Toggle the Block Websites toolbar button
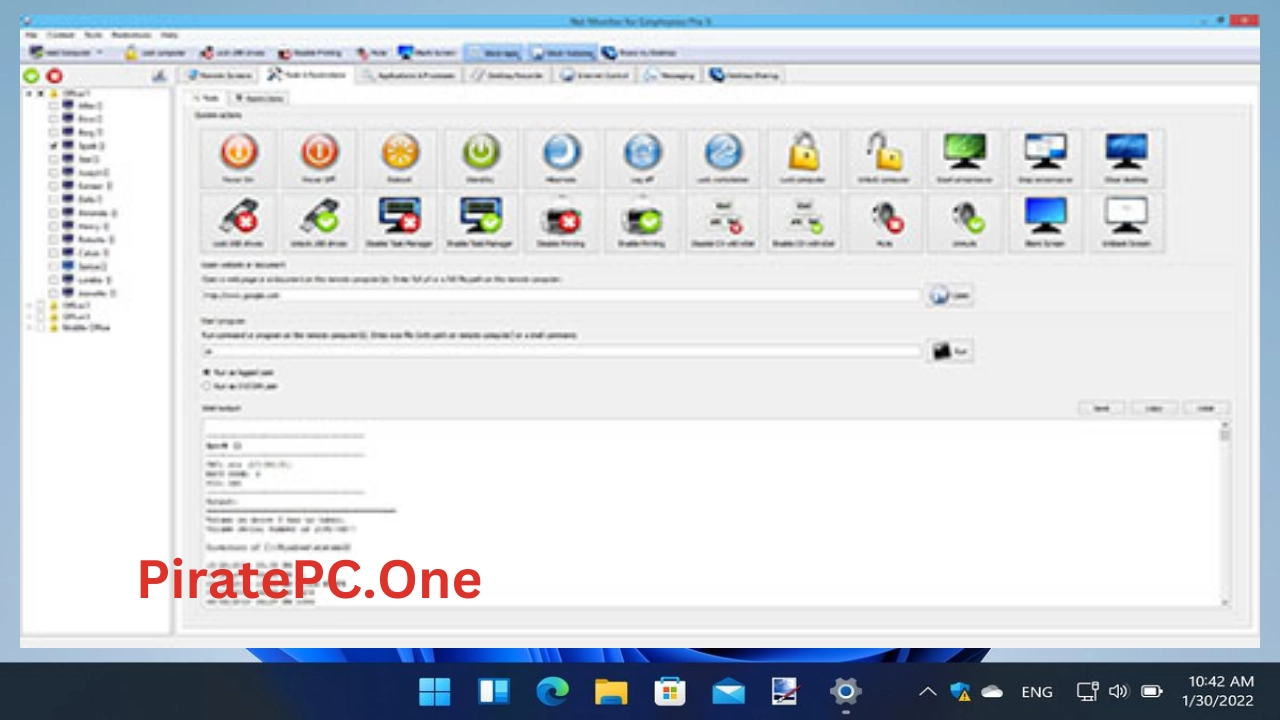The image size is (1280, 720). (x=562, y=52)
